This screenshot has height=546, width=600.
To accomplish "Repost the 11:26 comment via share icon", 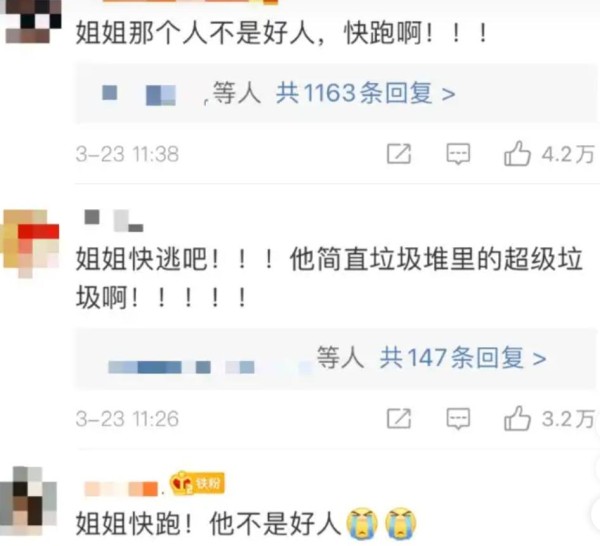I will coord(399,419).
